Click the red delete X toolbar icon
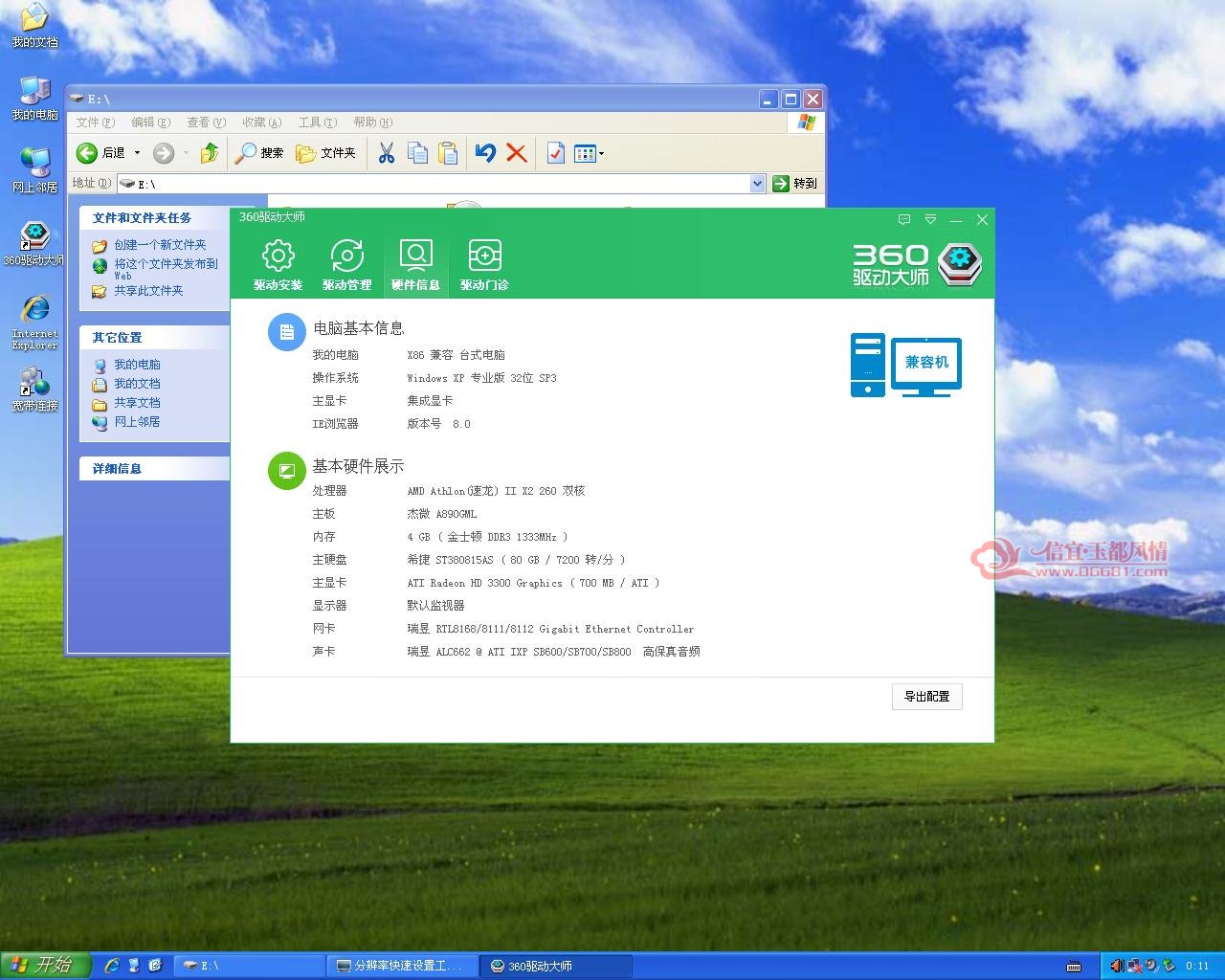Viewport: 1225px width, 980px height. click(x=517, y=153)
